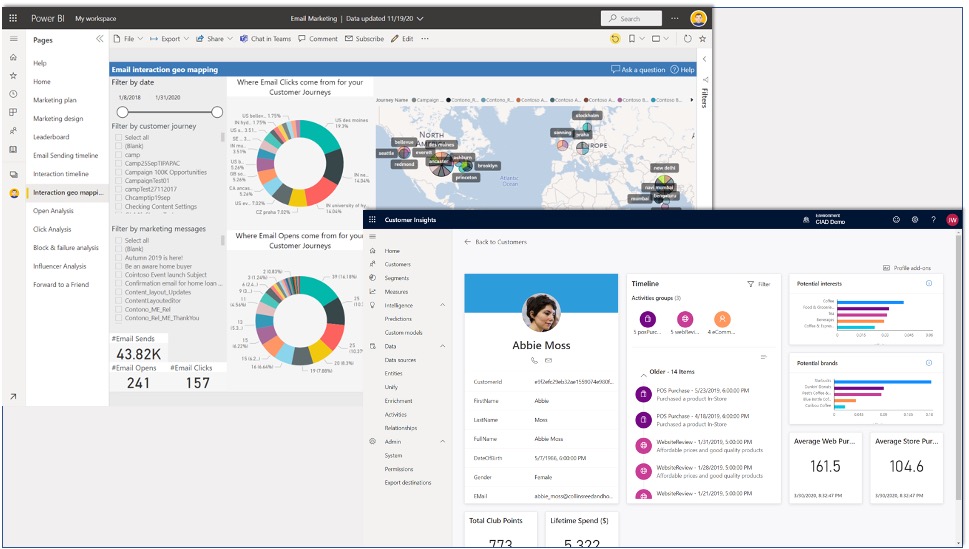Enable 'Campaign 100K Opportunities' checkbox
This screenshot has width=969, height=549.
[118, 172]
